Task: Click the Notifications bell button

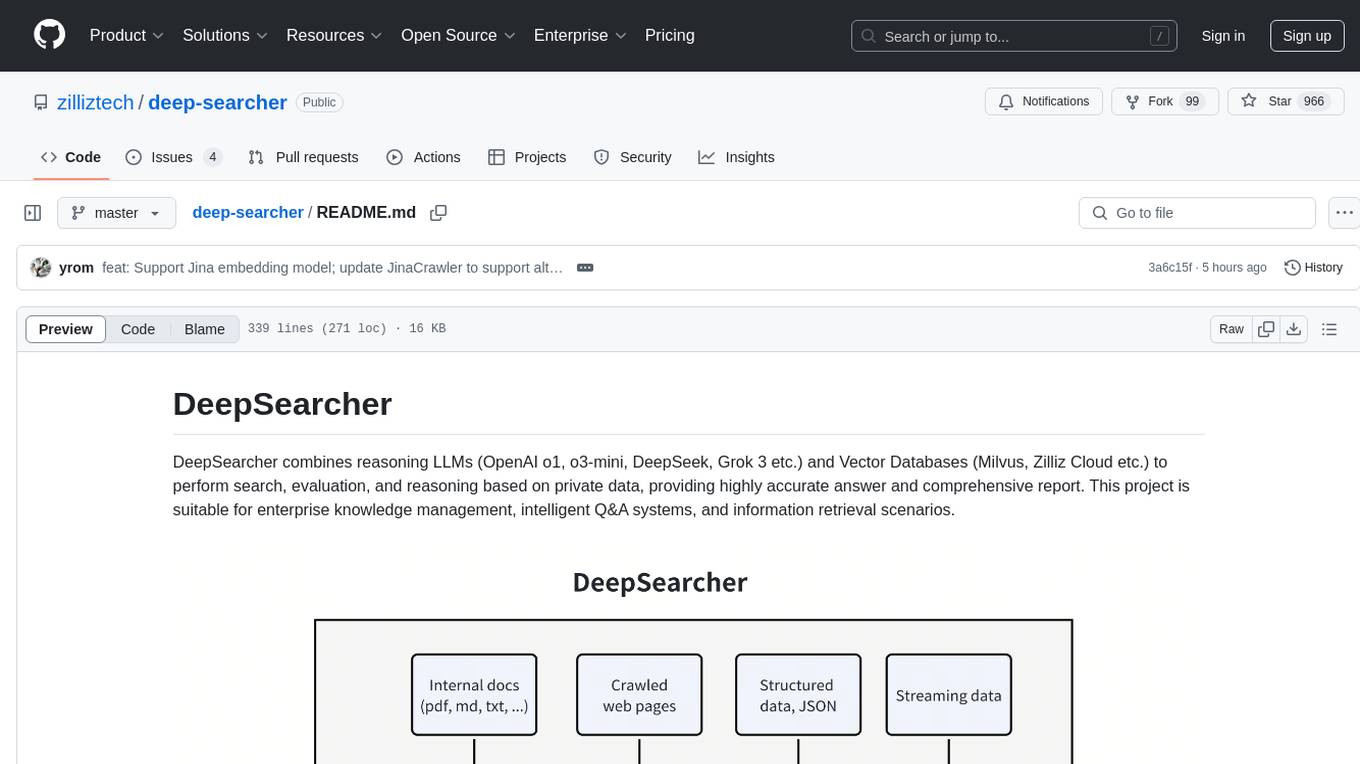Action: click(1044, 102)
